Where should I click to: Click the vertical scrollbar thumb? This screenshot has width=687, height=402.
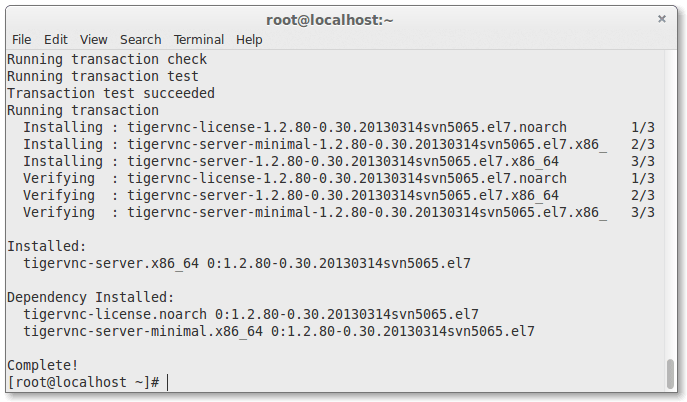(669, 373)
